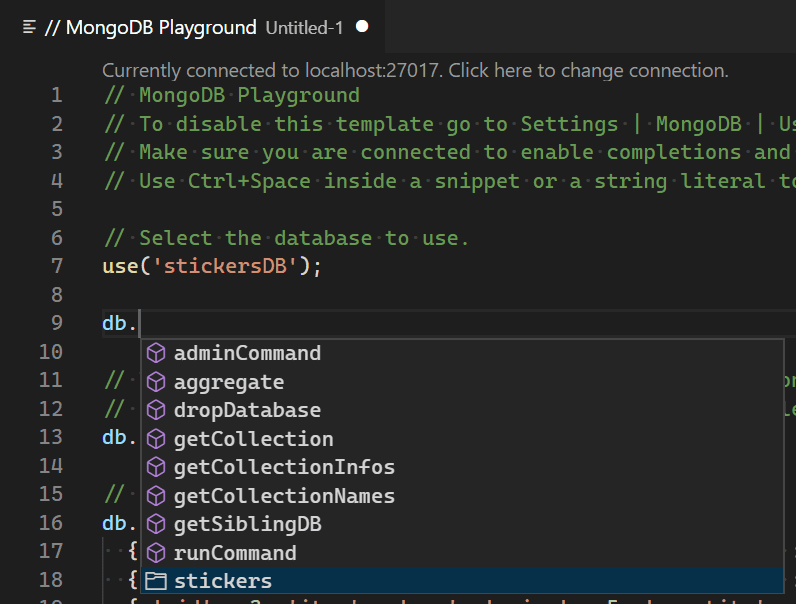Click the cube icon next to runCommand
796x604 pixels.
155,553
